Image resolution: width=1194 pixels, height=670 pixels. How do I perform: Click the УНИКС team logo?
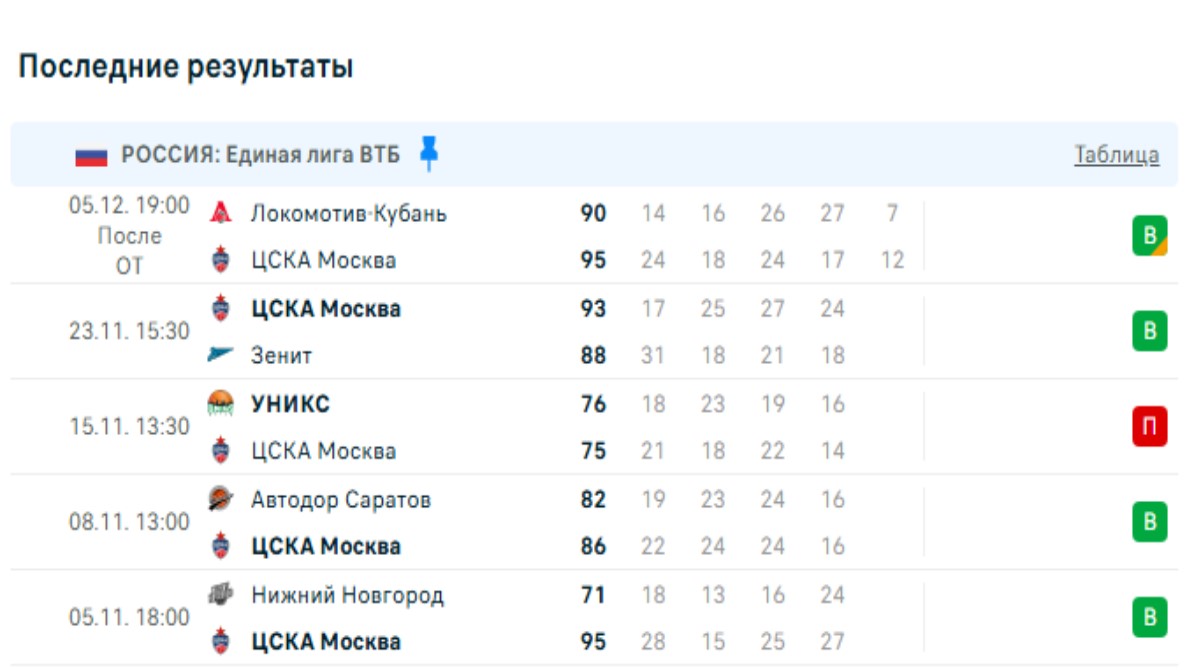[x=221, y=404]
